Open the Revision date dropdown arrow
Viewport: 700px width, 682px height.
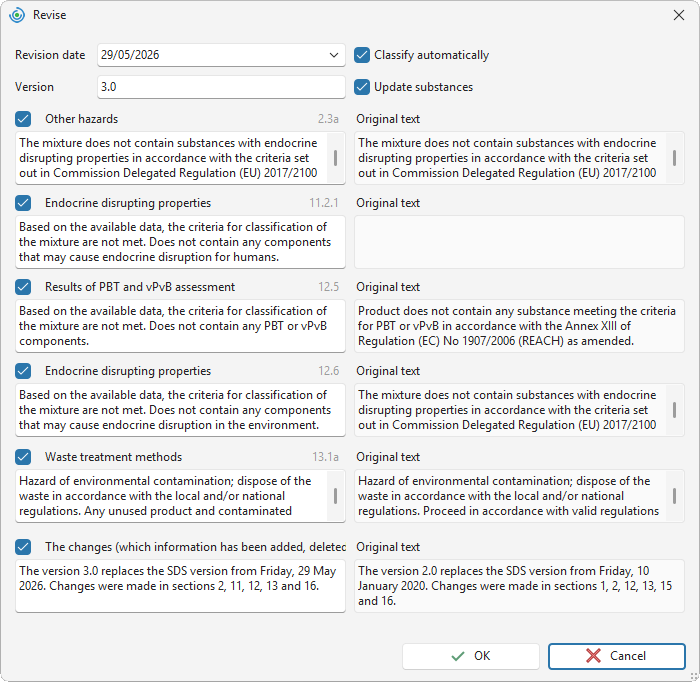click(x=333, y=55)
